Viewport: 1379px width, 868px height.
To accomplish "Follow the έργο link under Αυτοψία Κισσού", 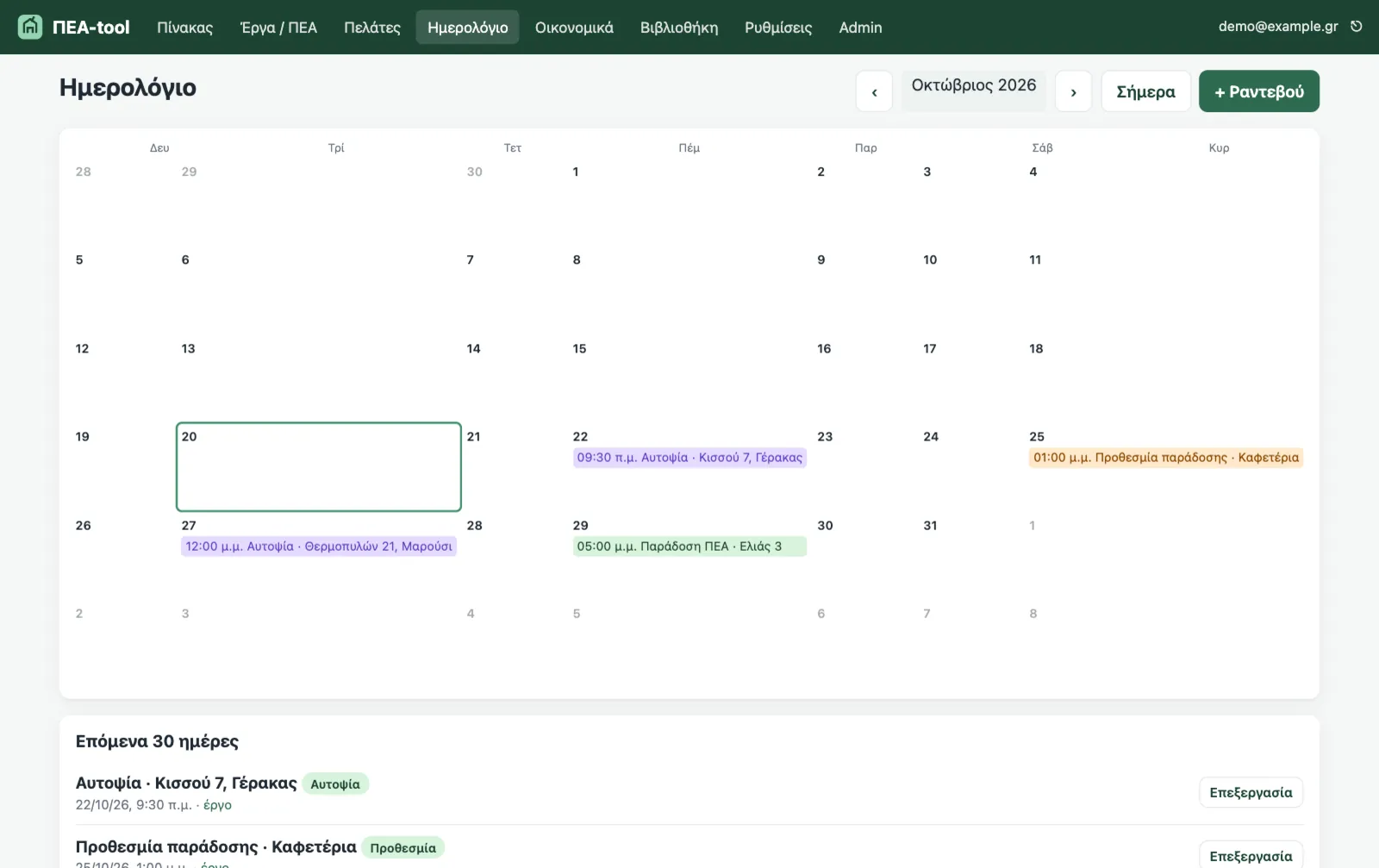I will click(x=217, y=805).
